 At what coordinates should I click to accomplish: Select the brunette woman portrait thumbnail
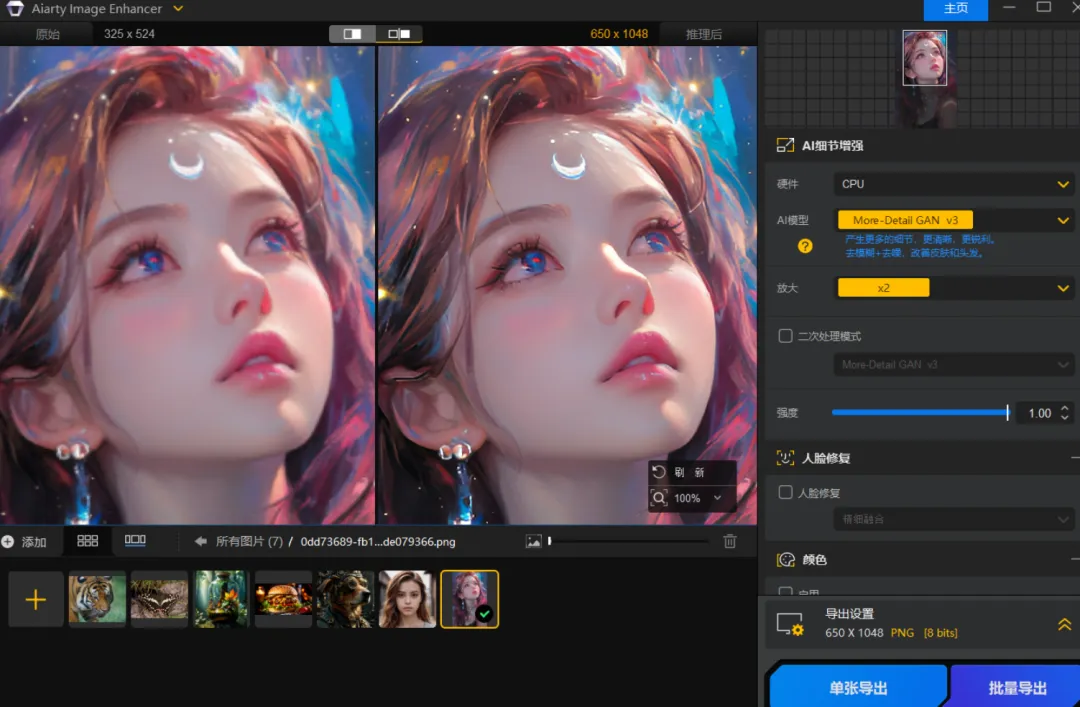pos(407,599)
